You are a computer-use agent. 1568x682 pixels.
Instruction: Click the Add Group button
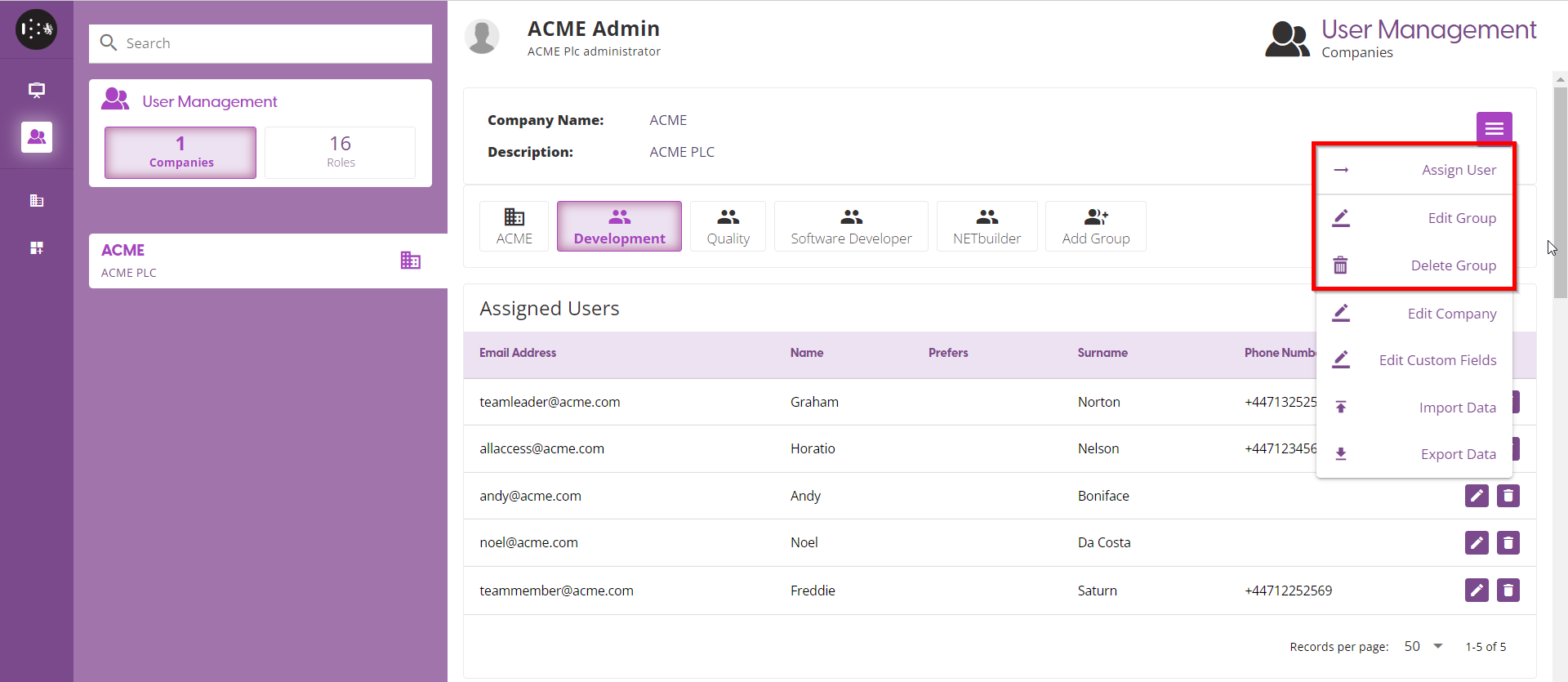[1095, 226]
